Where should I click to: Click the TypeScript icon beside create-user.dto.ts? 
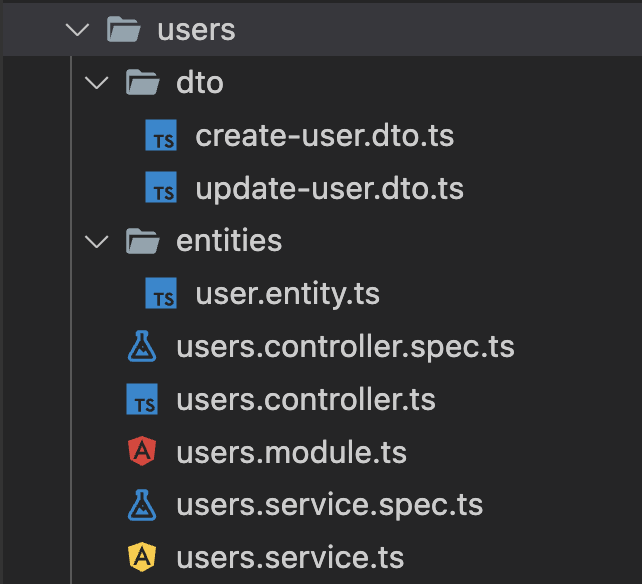161,136
